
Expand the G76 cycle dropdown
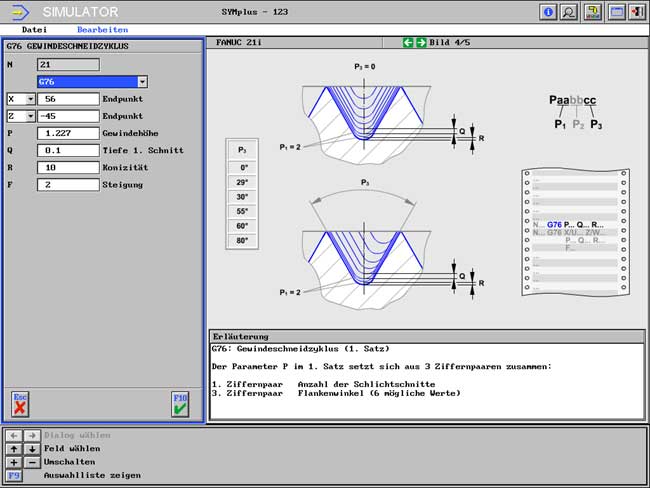tap(142, 82)
